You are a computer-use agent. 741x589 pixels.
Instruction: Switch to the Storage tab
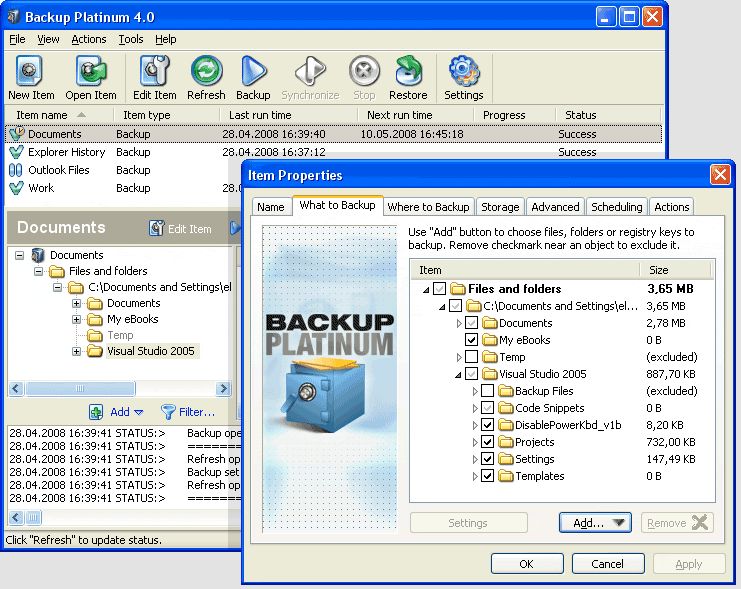(x=500, y=207)
